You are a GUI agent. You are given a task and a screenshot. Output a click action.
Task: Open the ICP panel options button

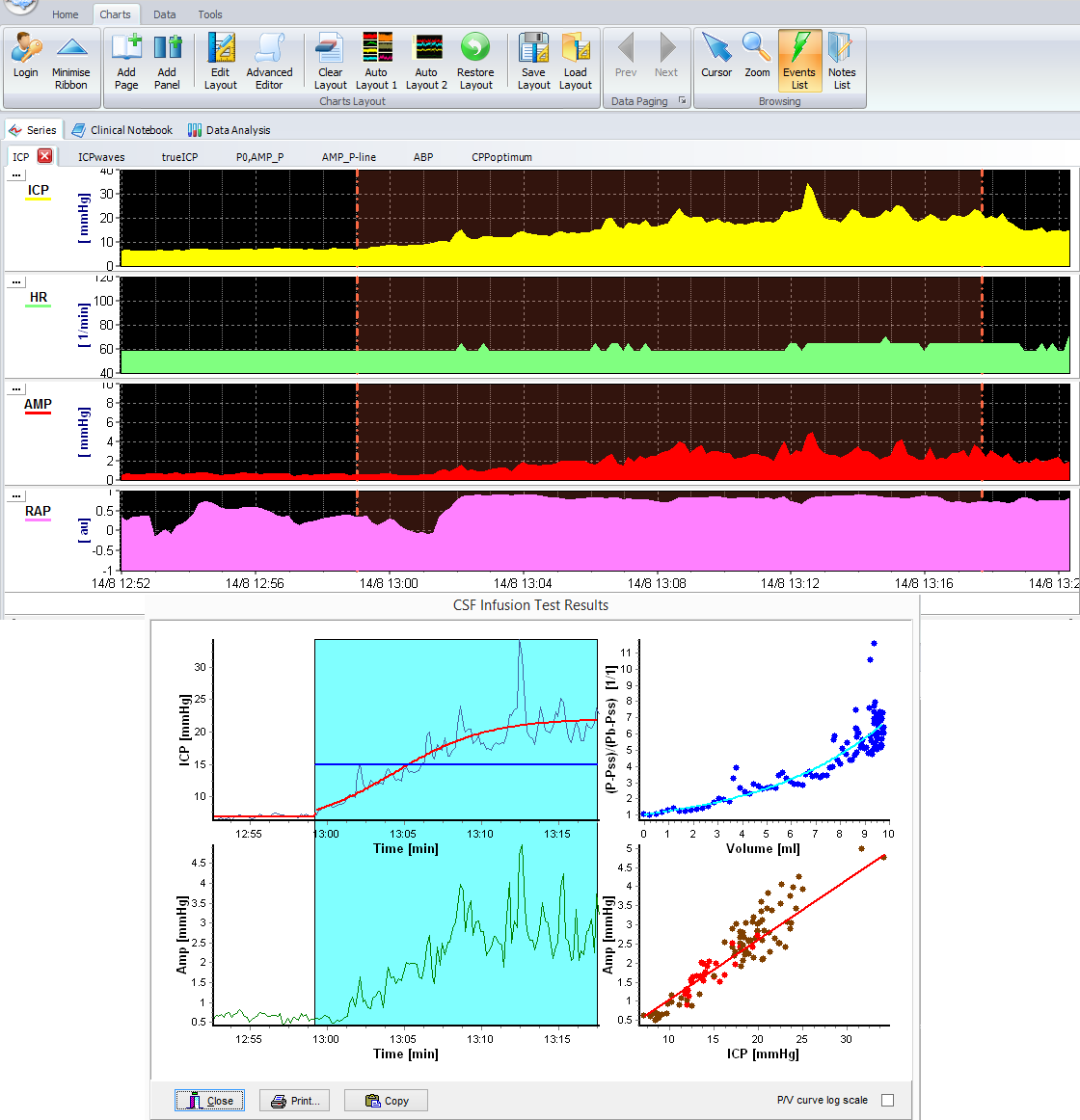(x=16, y=174)
